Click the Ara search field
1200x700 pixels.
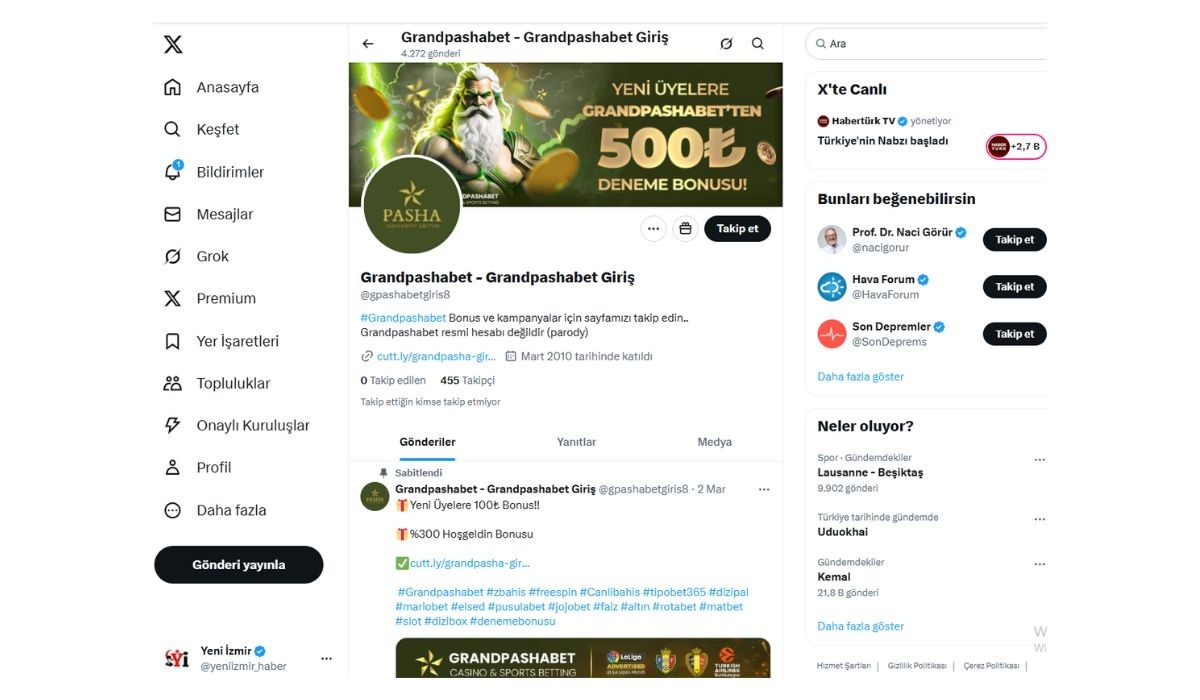930,44
